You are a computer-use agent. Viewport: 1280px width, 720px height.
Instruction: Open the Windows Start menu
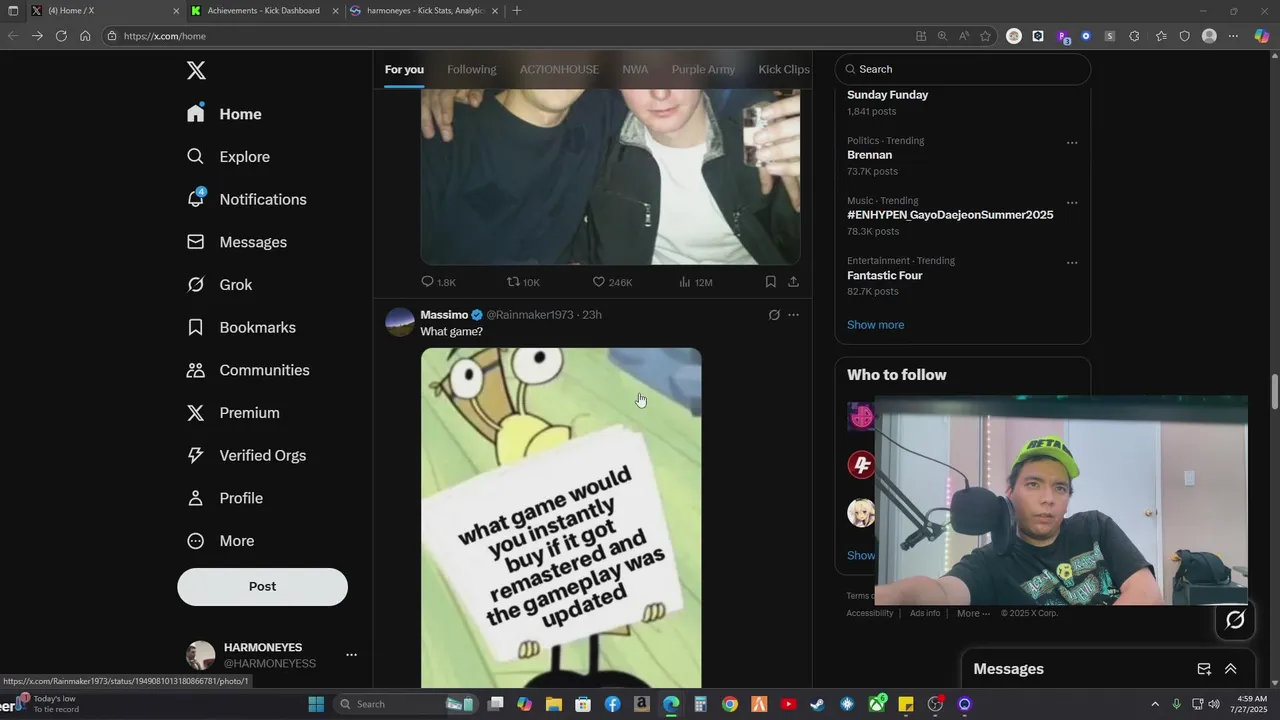[x=316, y=704]
